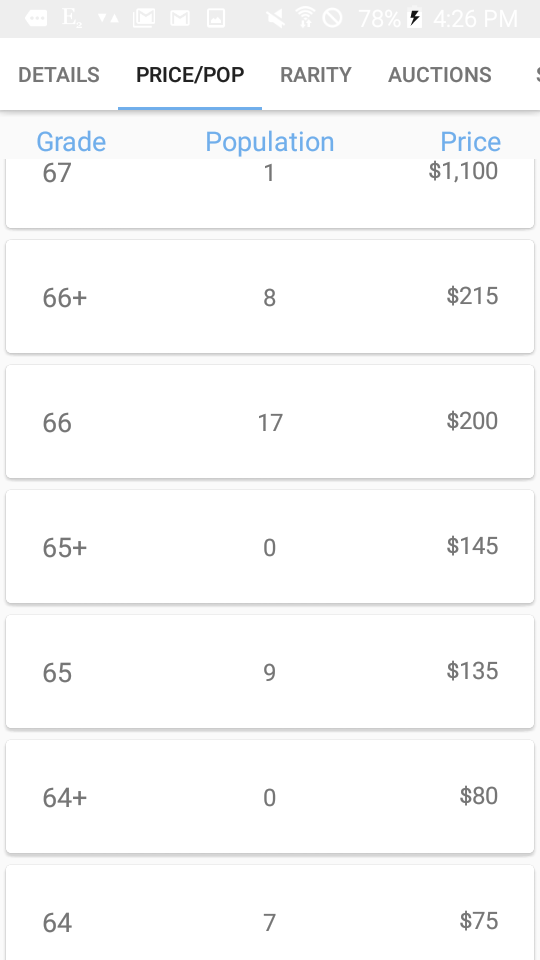Tap the Grade column header
Viewport: 540px width, 960px height.
tap(71, 142)
